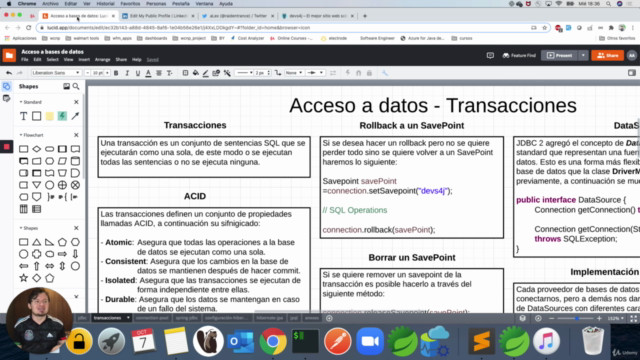Select the green hotspot lightning shape
Viewport: 640px width, 360px height.
62,116
